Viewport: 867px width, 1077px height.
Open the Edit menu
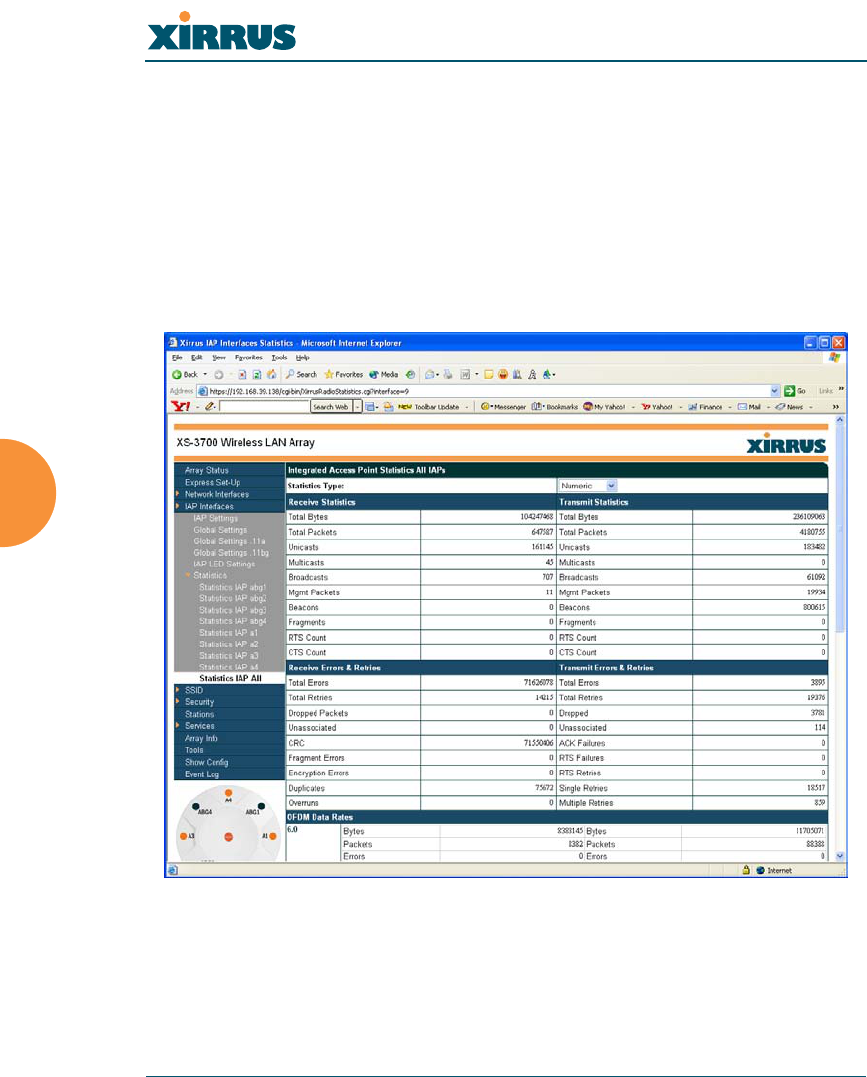(x=196, y=358)
